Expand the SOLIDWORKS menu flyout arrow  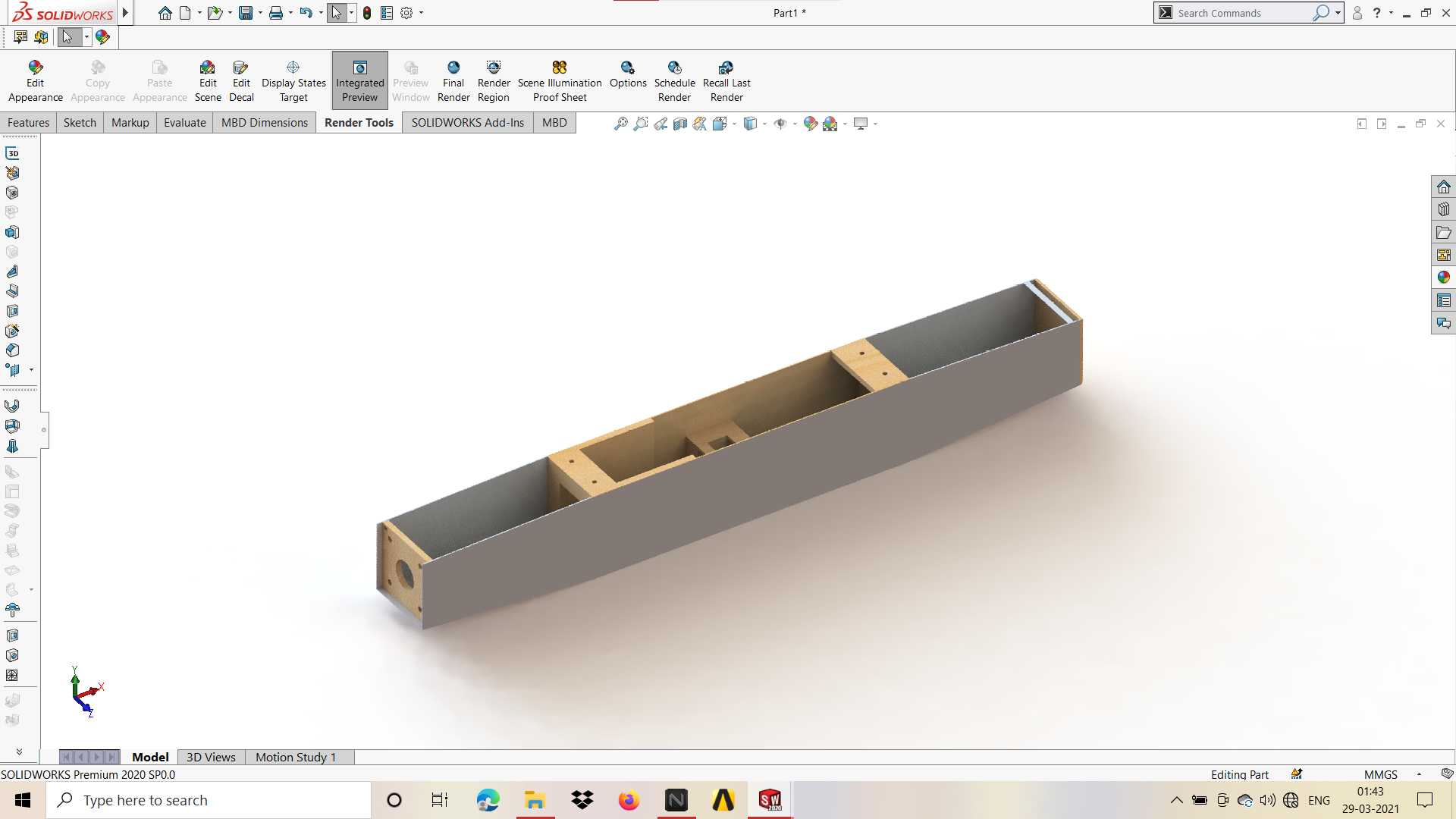125,13
